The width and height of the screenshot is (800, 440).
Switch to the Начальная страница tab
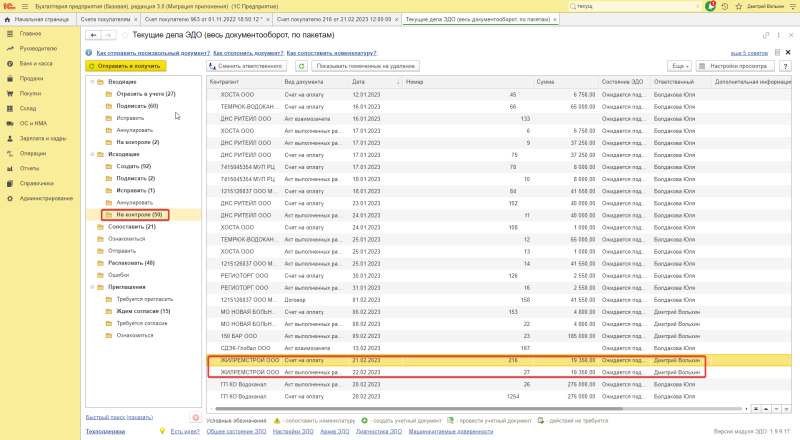[x=39, y=19]
